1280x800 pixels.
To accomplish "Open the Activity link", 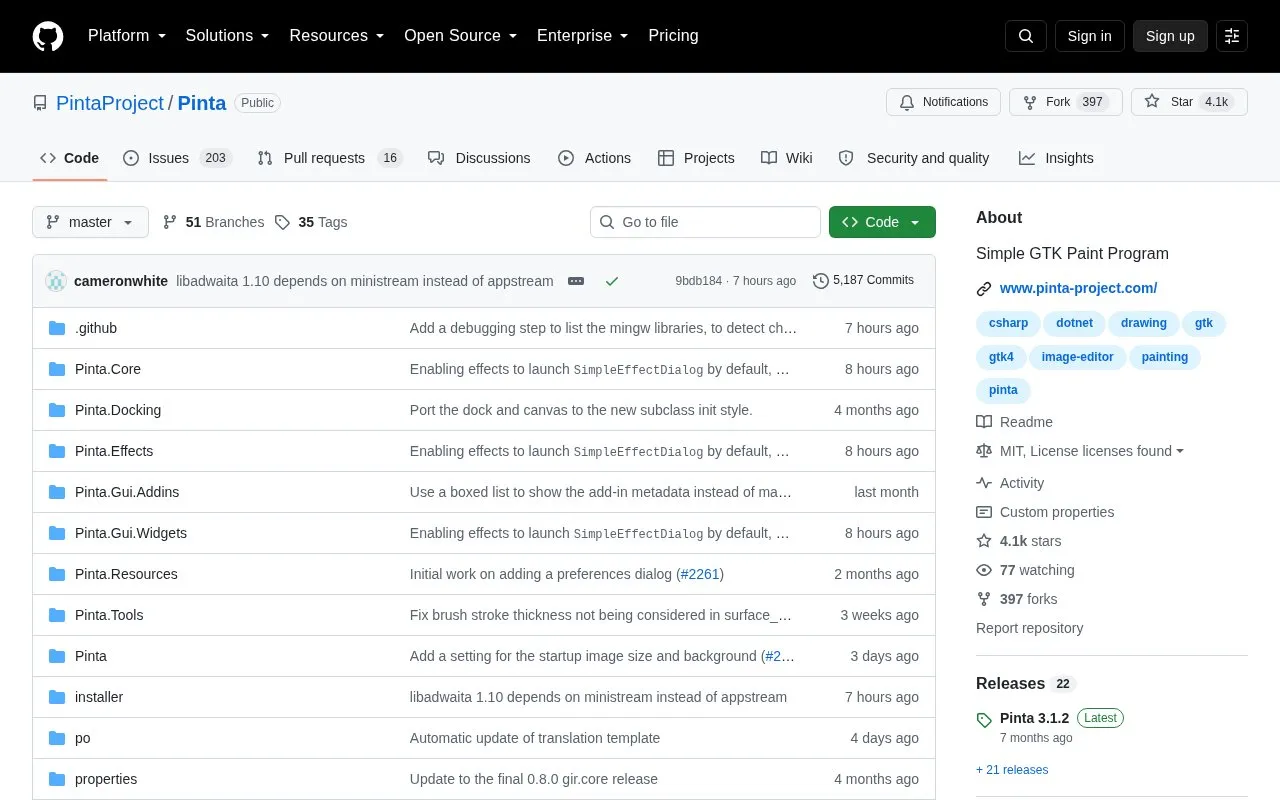I will [1010, 483].
